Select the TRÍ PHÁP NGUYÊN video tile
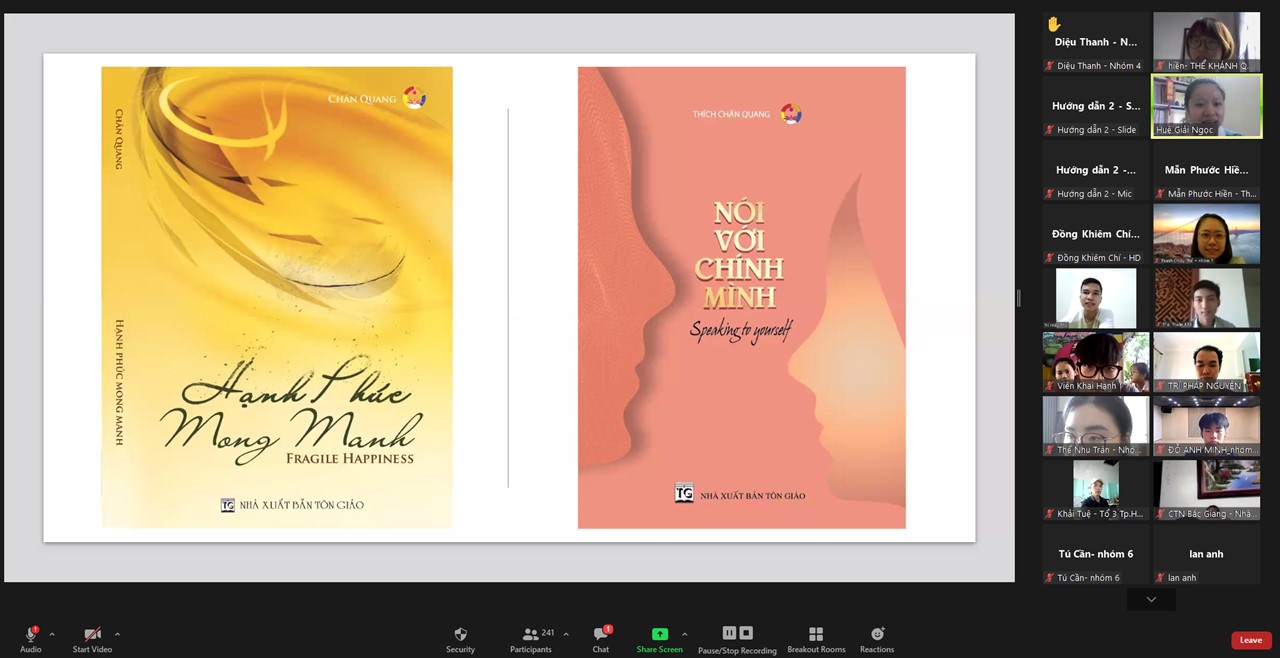This screenshot has width=1280, height=658. (1206, 362)
